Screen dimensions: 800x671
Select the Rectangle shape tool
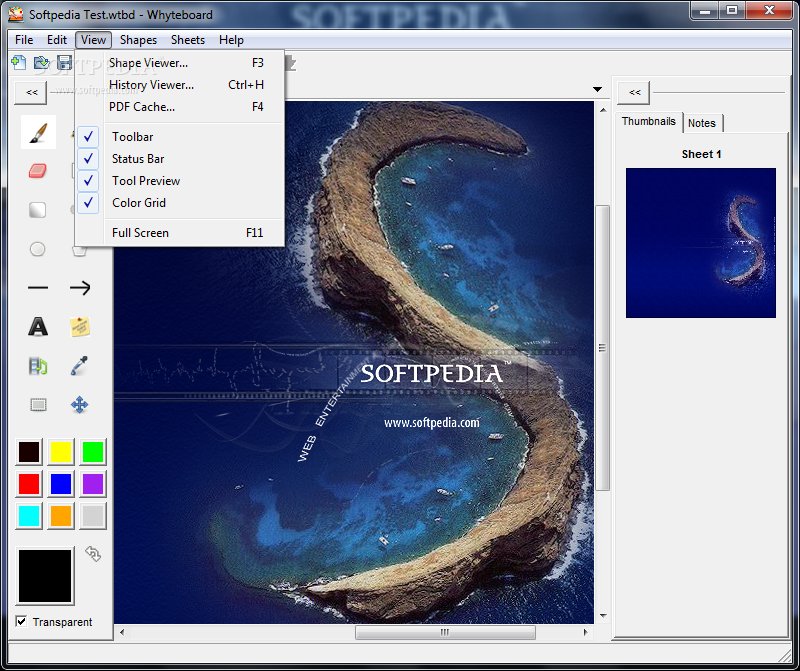pyautogui.click(x=37, y=210)
